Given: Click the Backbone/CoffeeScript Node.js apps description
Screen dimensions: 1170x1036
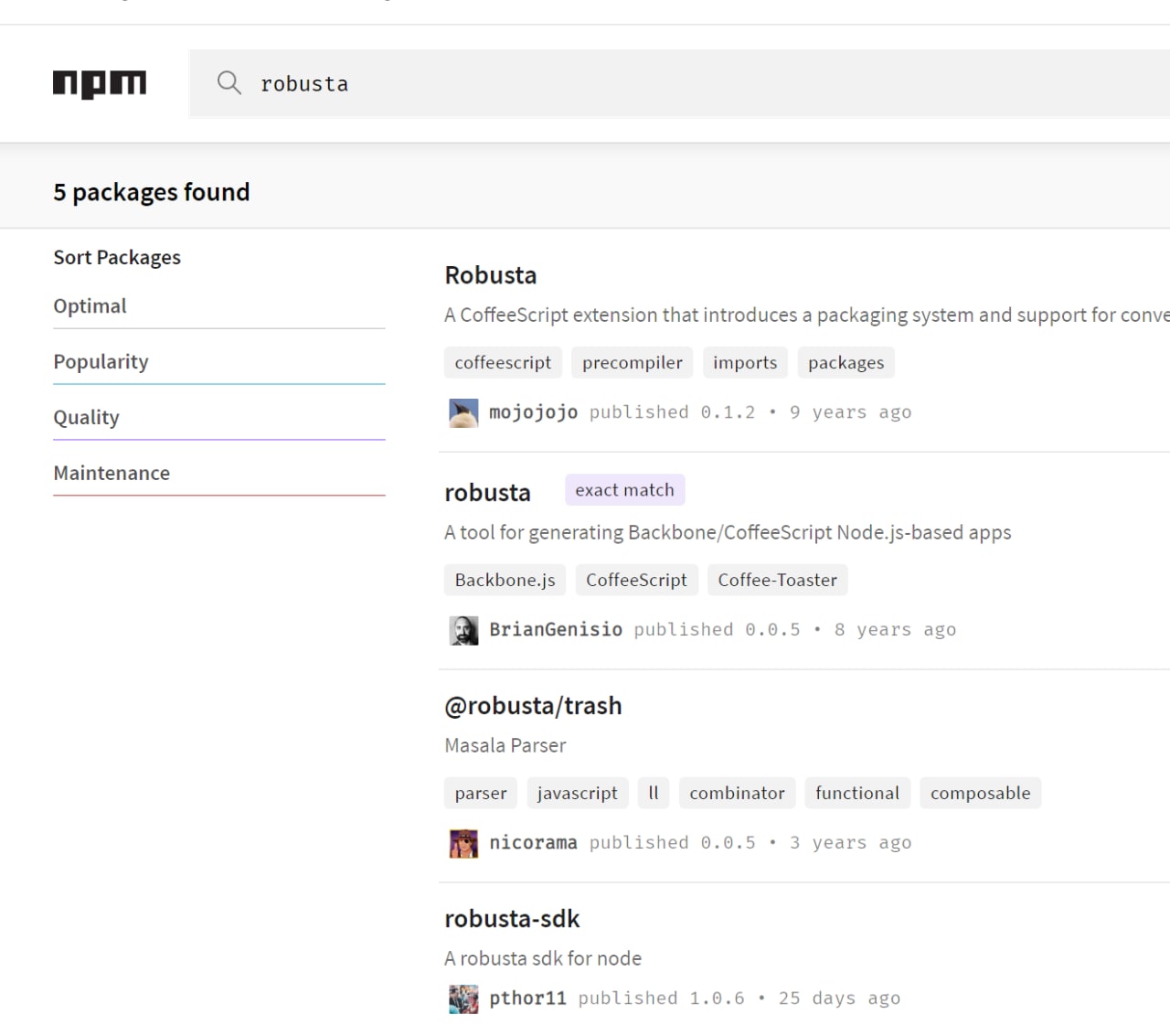Looking at the screenshot, I should [x=728, y=533].
